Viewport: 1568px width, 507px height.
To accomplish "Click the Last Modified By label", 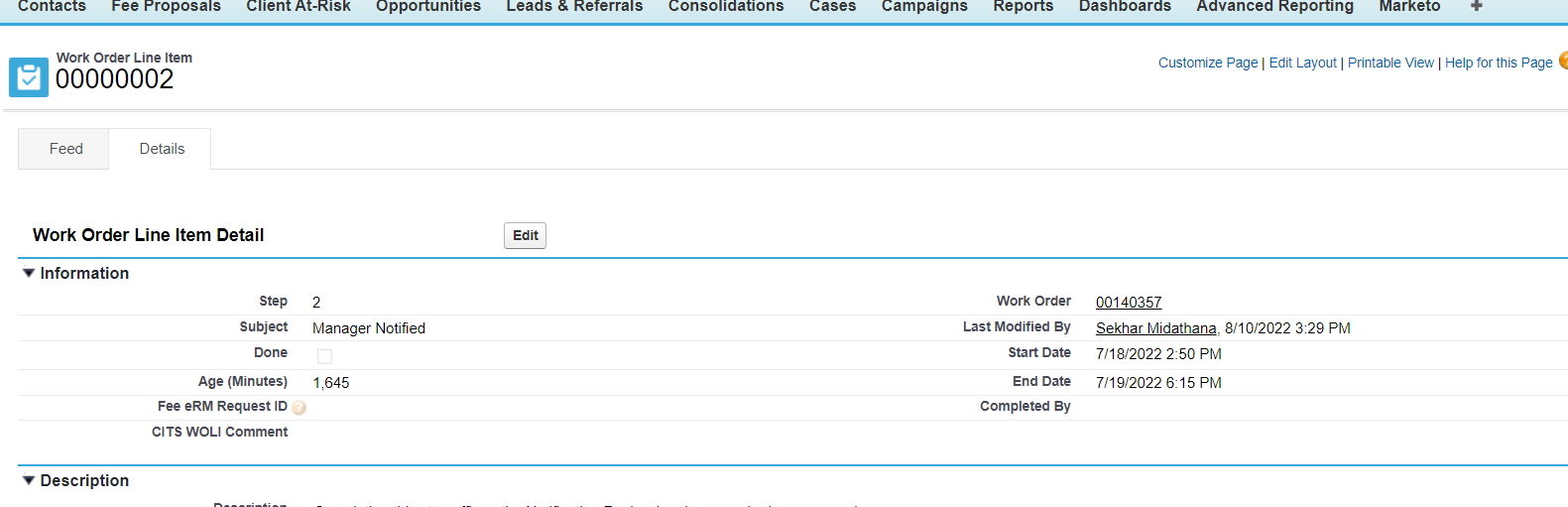I will coord(1017,326).
